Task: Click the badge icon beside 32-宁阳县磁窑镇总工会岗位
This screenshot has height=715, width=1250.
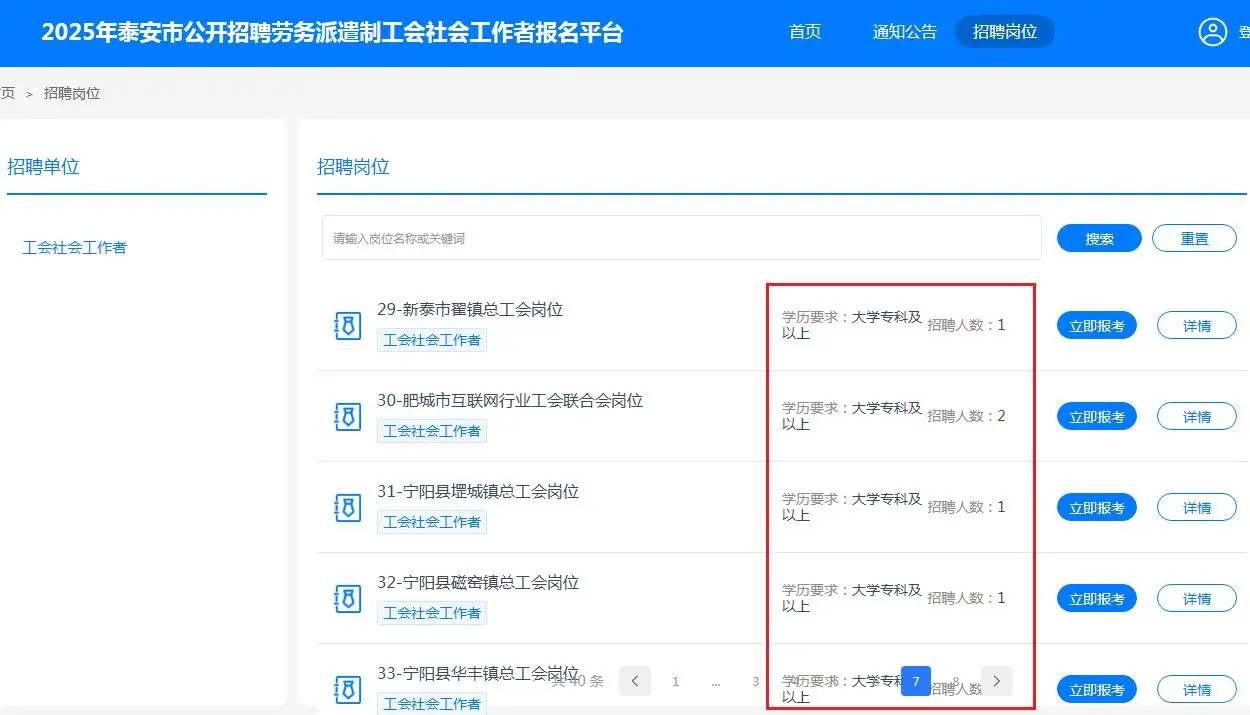Action: tap(347, 598)
